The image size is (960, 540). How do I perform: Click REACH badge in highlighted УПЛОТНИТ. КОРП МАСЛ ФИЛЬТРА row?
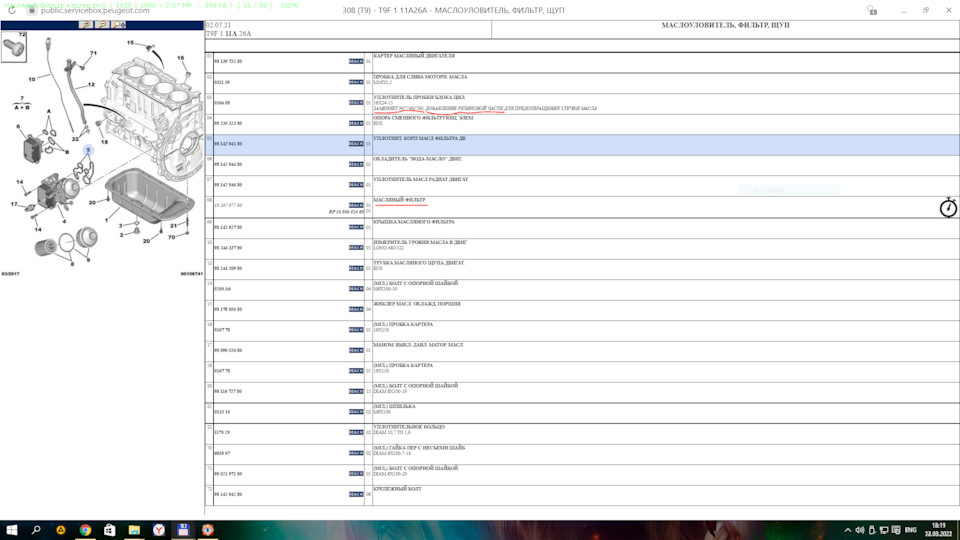pyautogui.click(x=356, y=144)
